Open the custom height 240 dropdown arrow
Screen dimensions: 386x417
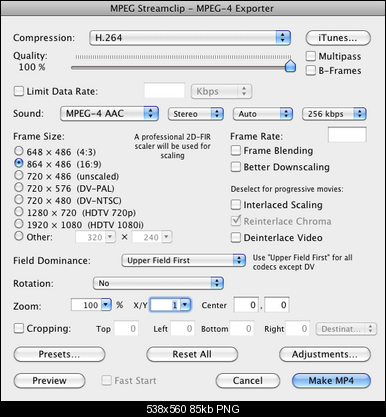coord(167,237)
